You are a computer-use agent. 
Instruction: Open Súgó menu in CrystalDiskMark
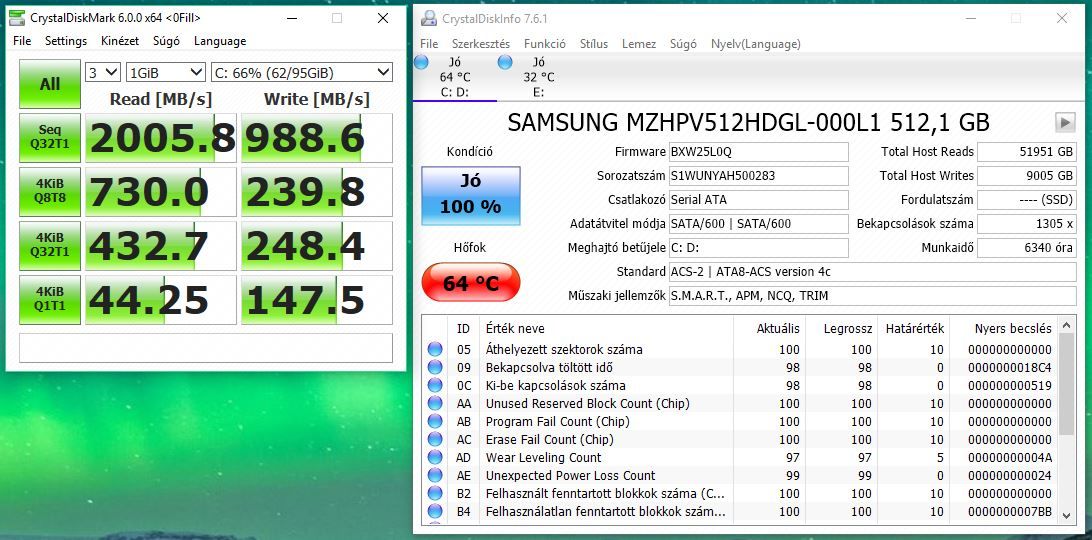pyautogui.click(x=166, y=41)
